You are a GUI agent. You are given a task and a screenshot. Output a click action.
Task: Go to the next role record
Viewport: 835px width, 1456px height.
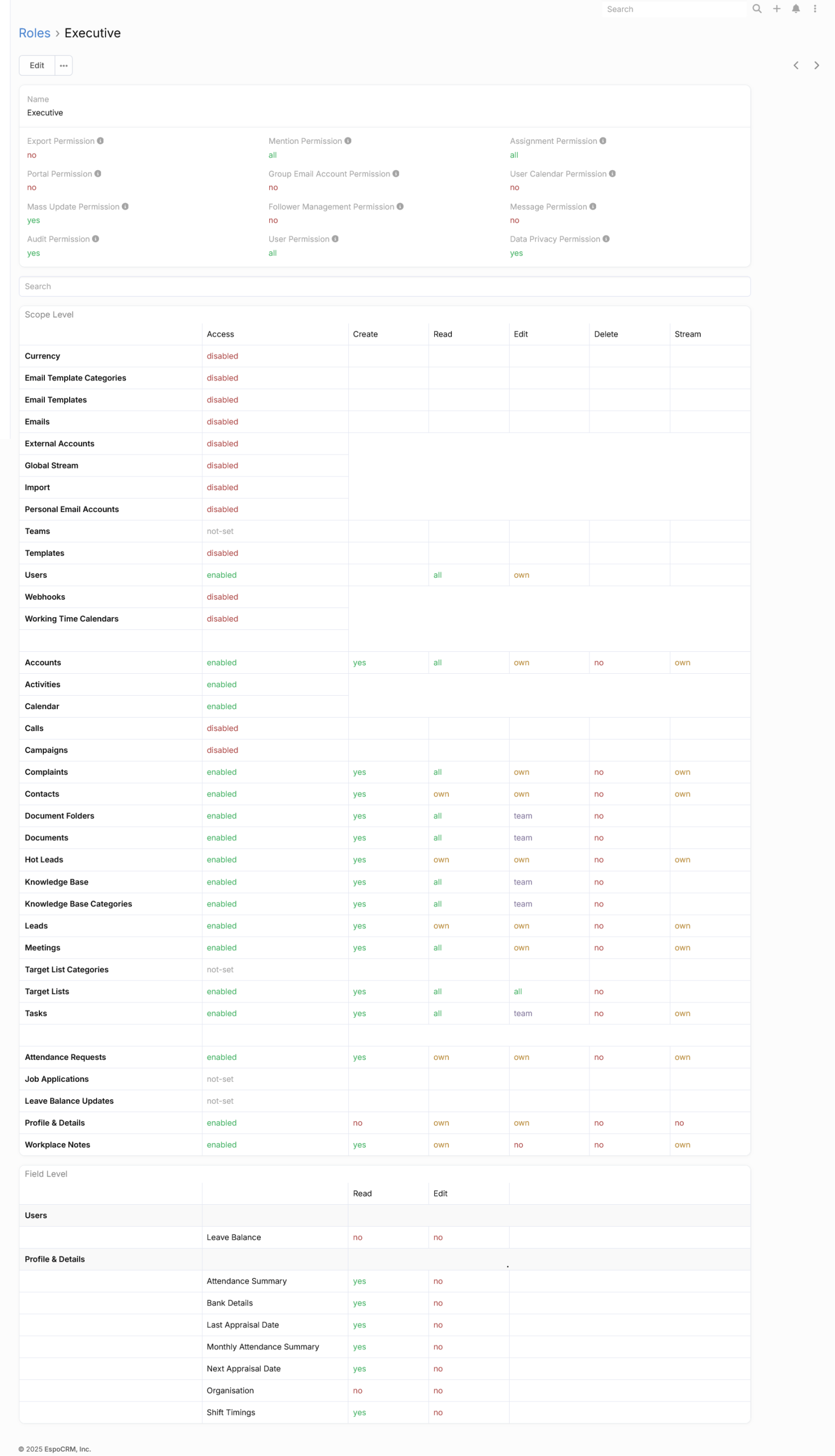point(816,65)
